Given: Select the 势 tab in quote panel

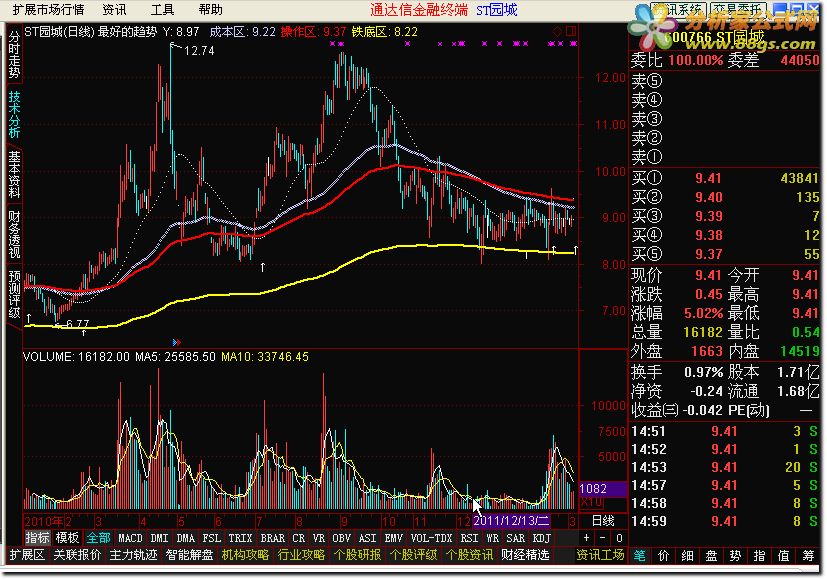Looking at the screenshot, I should [736, 555].
